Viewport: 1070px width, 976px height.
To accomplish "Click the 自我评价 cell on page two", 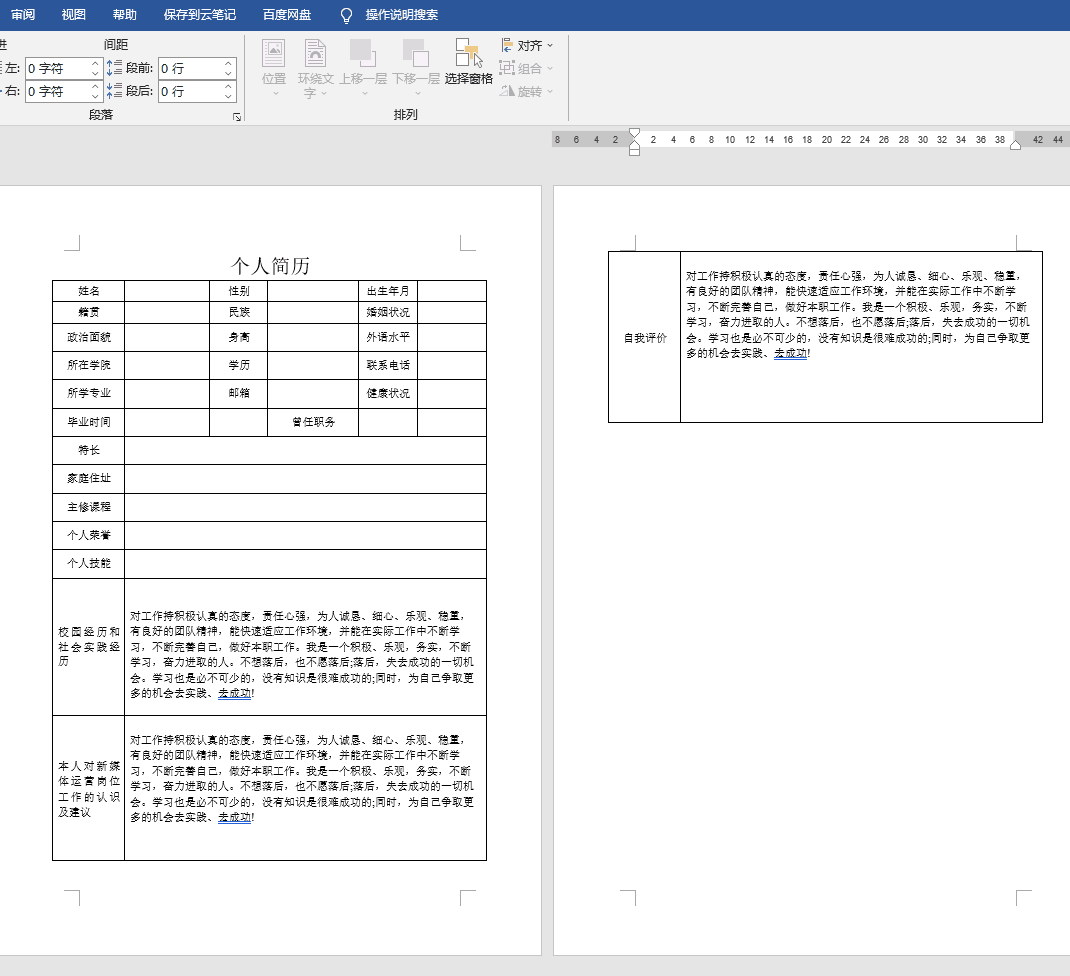I will click(x=645, y=338).
